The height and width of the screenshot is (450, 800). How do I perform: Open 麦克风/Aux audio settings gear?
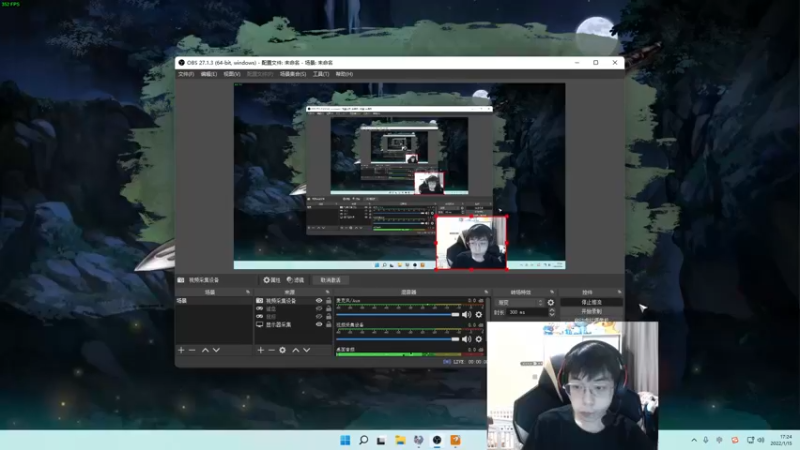point(479,315)
